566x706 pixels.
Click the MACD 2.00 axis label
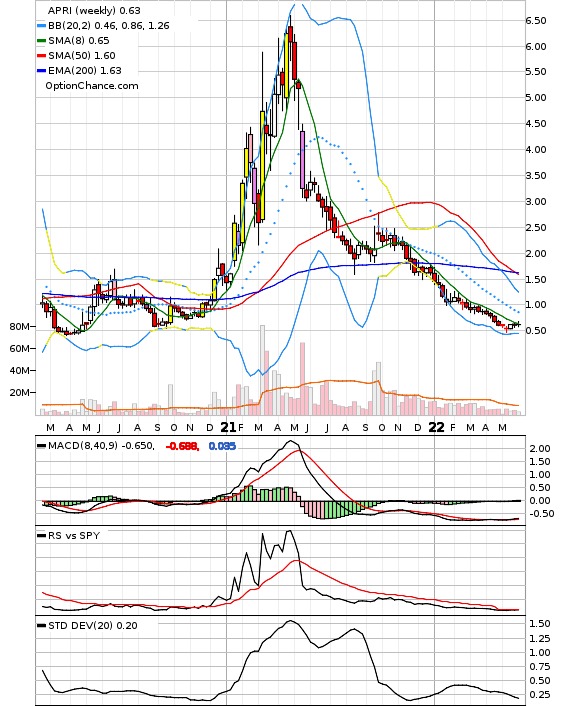click(x=539, y=448)
